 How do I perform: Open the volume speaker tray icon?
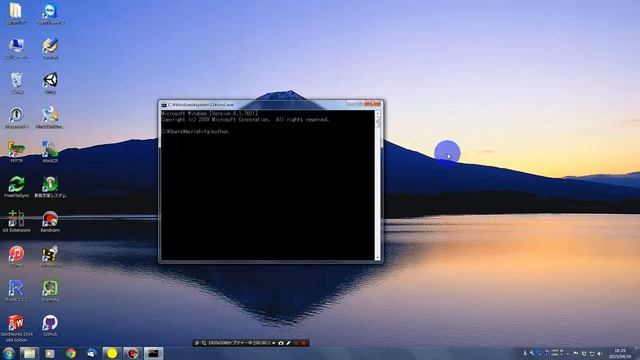(x=600, y=353)
